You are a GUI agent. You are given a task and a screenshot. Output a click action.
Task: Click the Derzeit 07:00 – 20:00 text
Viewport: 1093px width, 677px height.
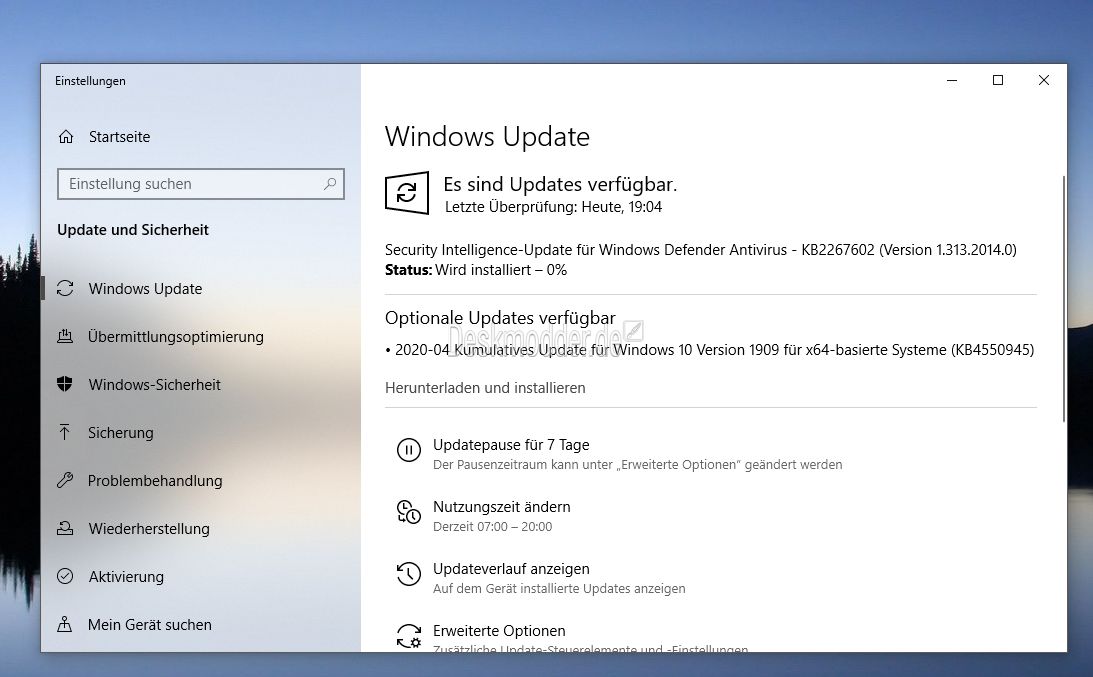click(x=492, y=527)
